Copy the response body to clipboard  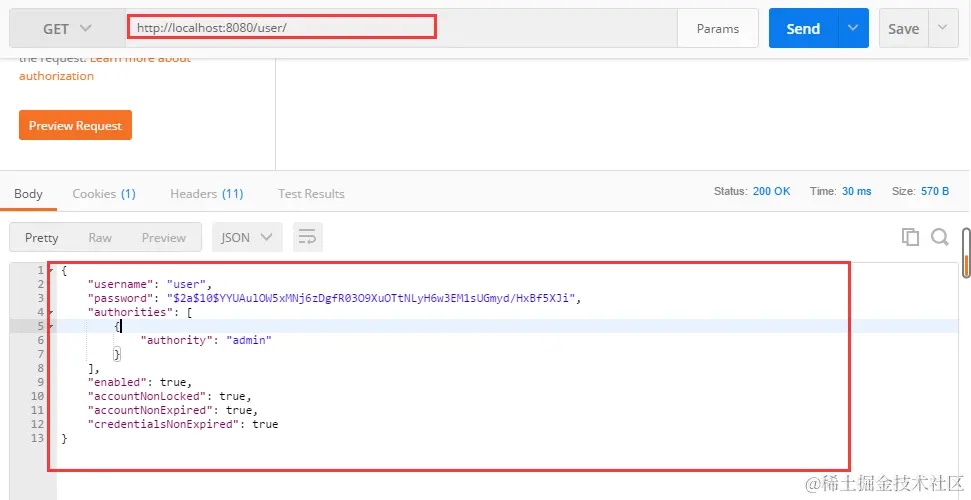pyautogui.click(x=910, y=237)
